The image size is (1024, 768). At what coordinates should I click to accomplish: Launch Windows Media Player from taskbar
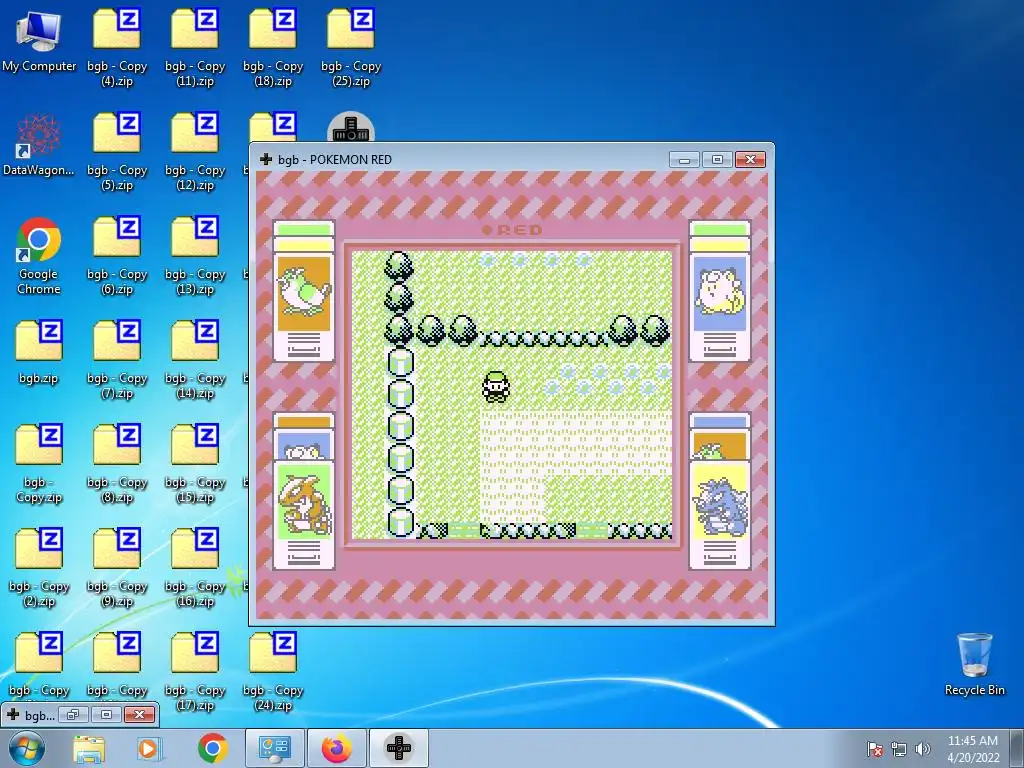[148, 749]
